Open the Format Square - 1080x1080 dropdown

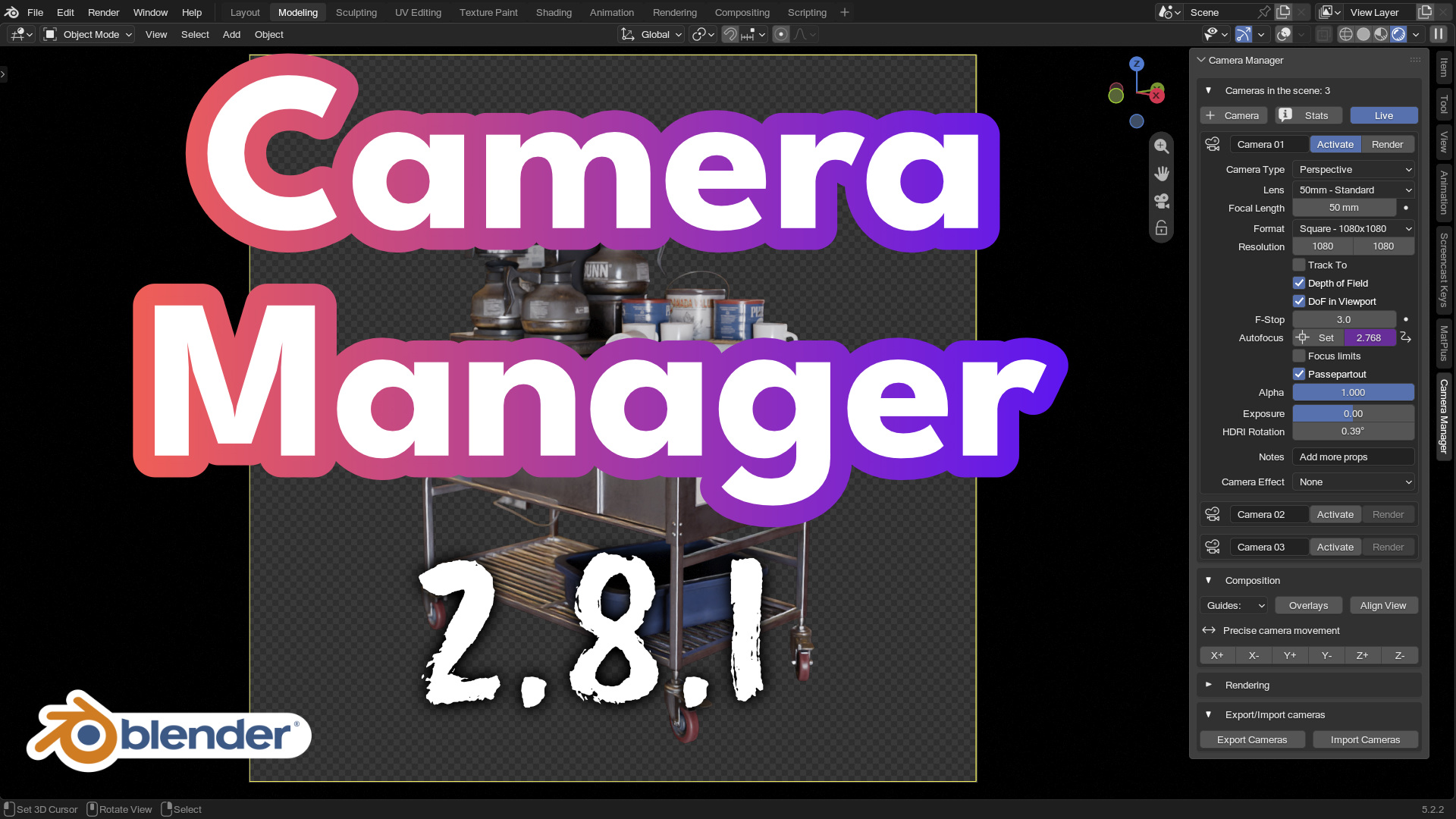point(1354,228)
